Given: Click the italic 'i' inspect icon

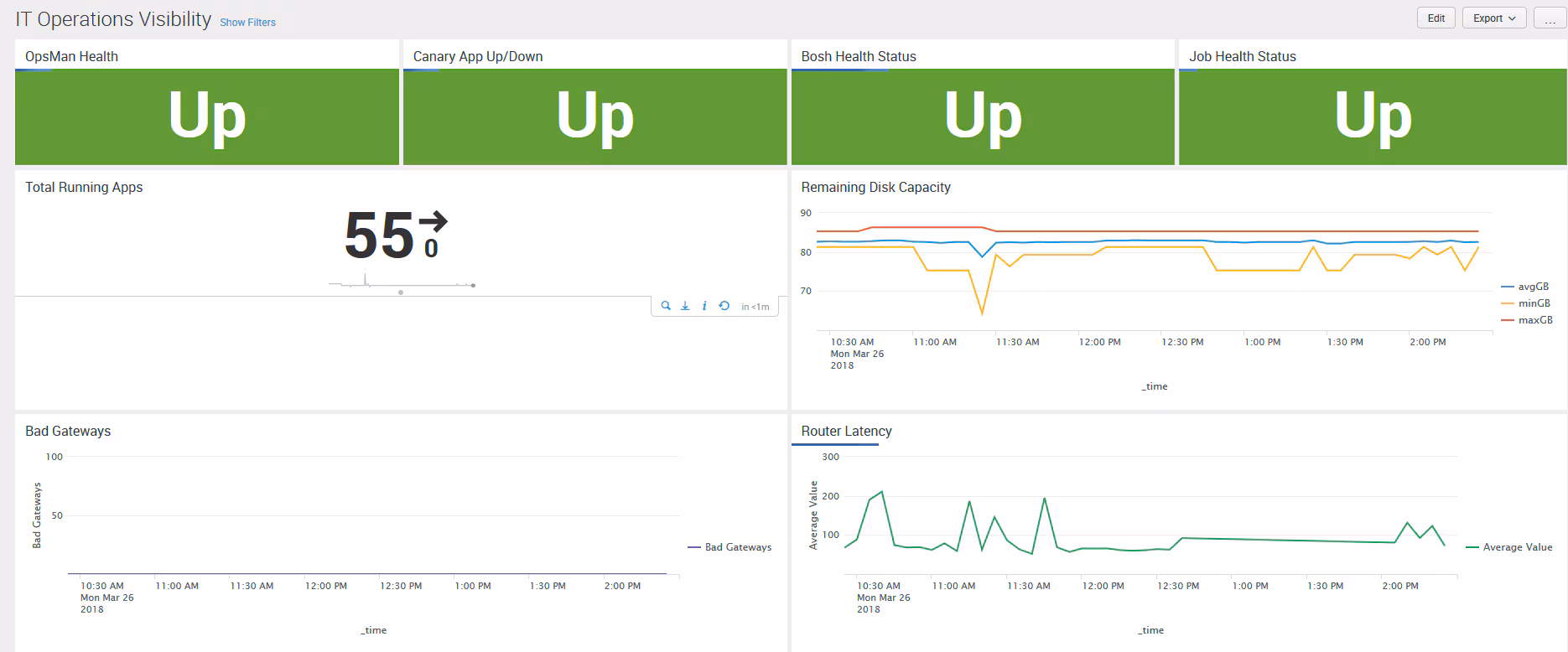Looking at the screenshot, I should 704,307.
